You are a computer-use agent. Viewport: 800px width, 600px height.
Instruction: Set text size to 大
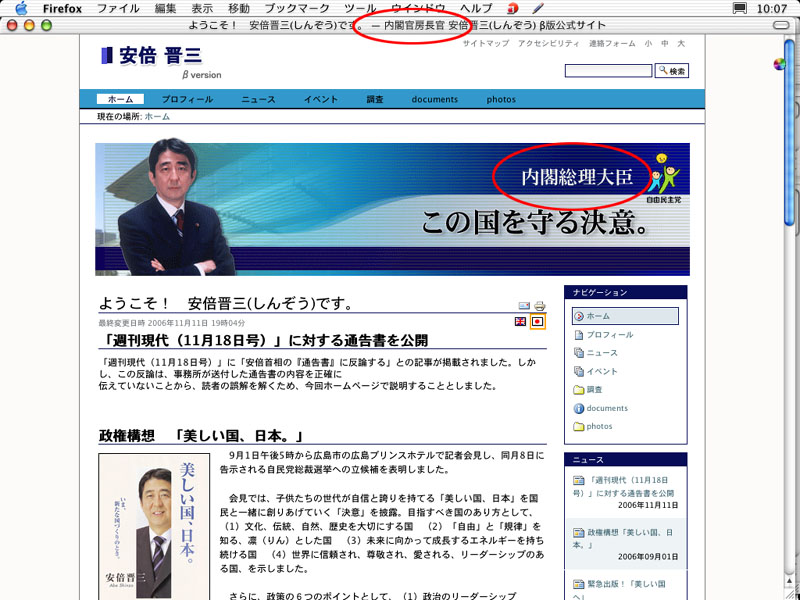pyautogui.click(x=681, y=44)
